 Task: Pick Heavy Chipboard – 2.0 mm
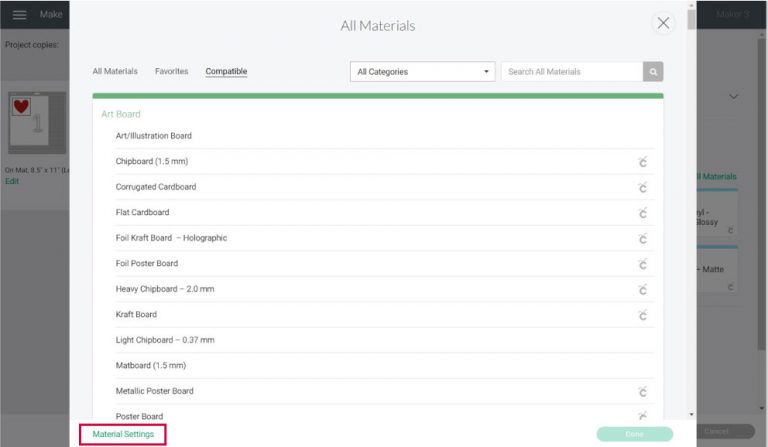[385, 289]
